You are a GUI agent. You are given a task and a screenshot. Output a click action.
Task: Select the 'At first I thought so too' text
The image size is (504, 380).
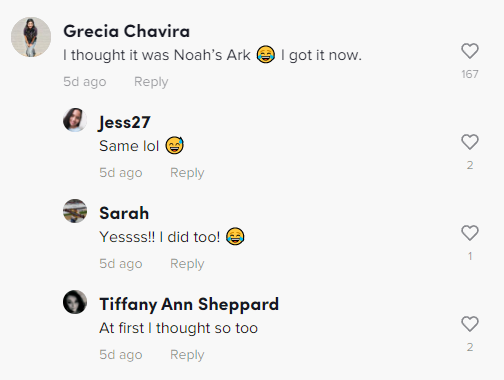coord(179,328)
